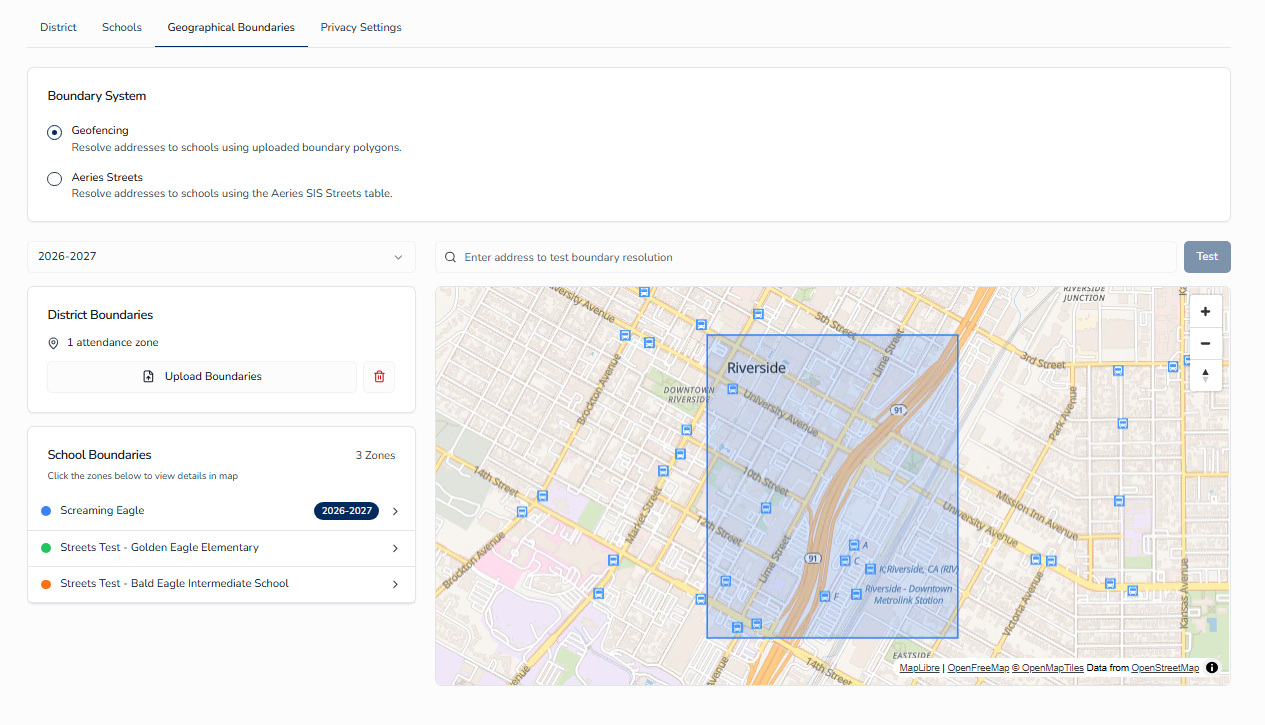
Task: Expand Bald Eagle Intermediate School chevron
Action: coord(395,584)
